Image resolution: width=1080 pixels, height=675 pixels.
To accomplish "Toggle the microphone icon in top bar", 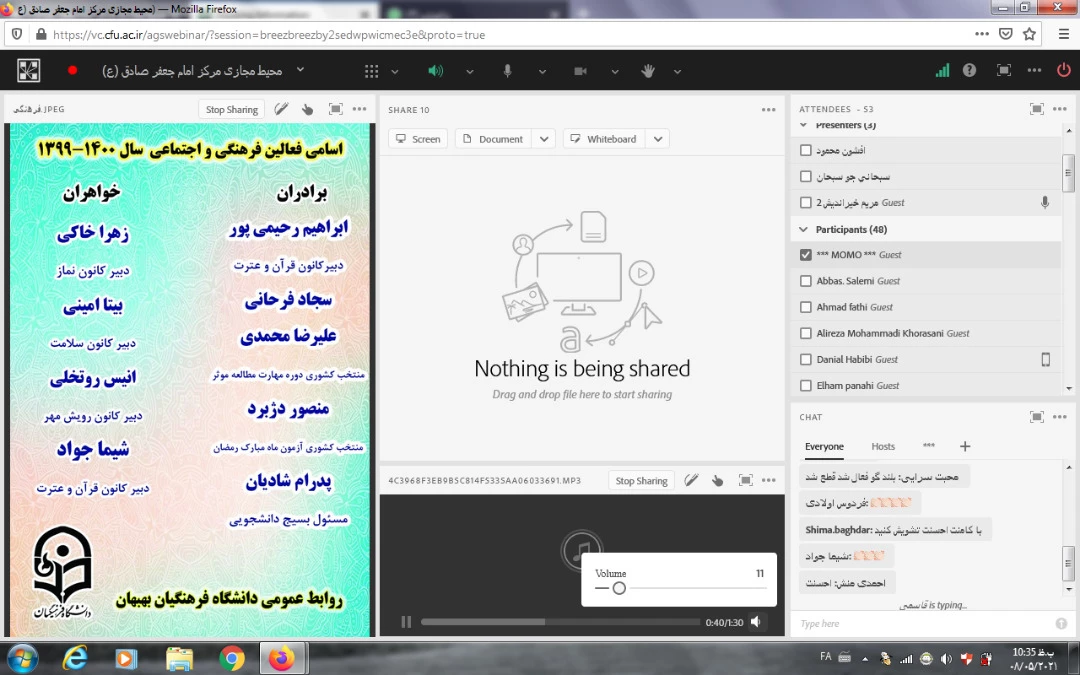I will (507, 71).
